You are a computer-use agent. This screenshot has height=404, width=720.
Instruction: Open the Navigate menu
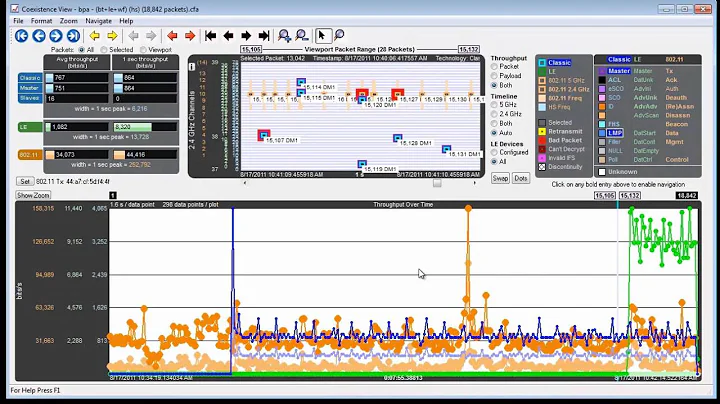coord(98,21)
